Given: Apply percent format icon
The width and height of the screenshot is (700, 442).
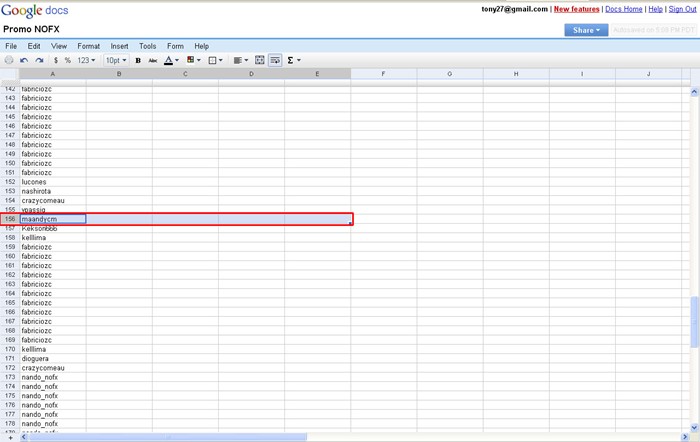Looking at the screenshot, I should [68, 60].
